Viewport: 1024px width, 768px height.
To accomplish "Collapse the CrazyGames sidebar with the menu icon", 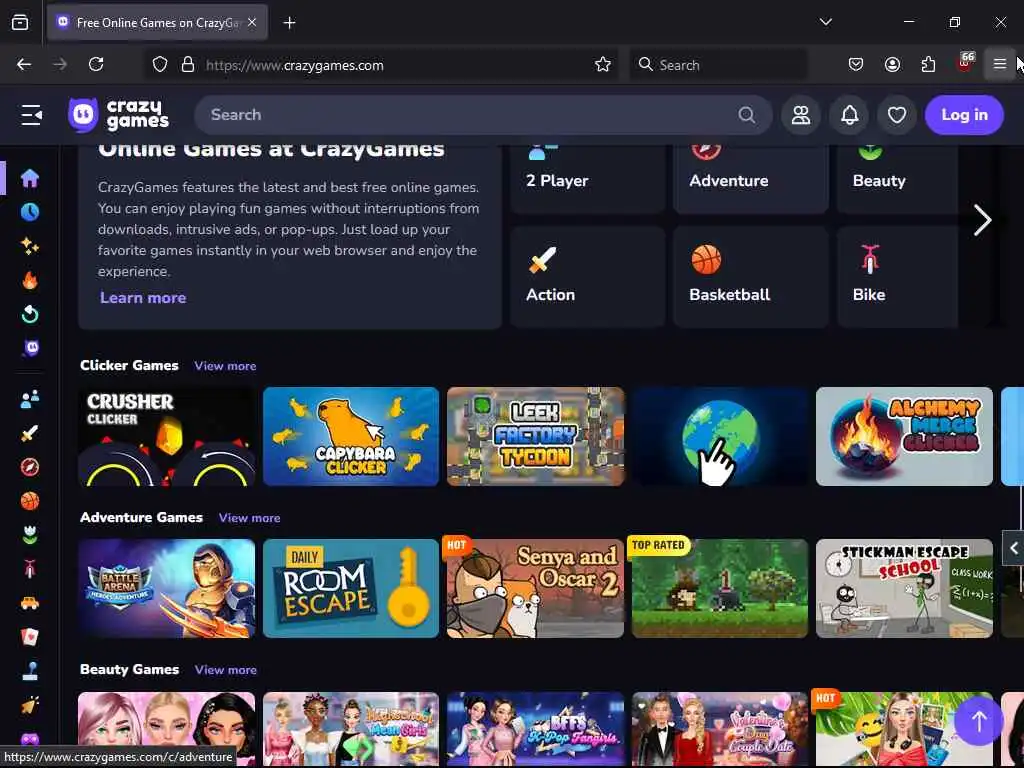I will coord(31,115).
